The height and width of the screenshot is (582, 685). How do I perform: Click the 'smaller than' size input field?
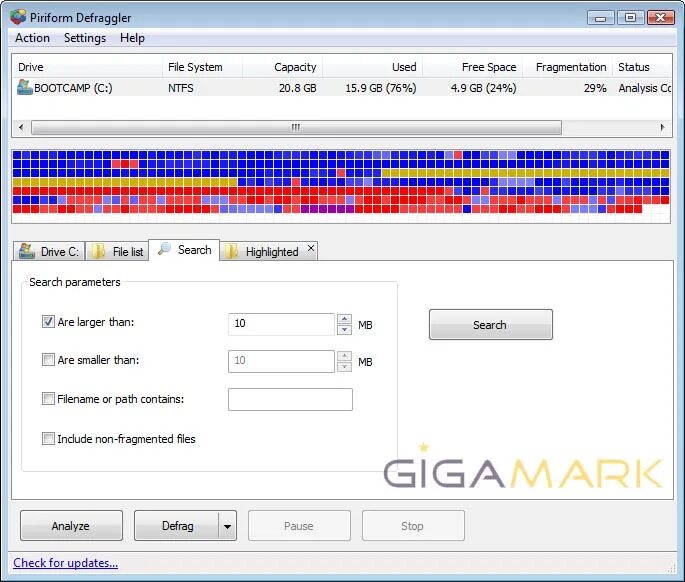(281, 361)
